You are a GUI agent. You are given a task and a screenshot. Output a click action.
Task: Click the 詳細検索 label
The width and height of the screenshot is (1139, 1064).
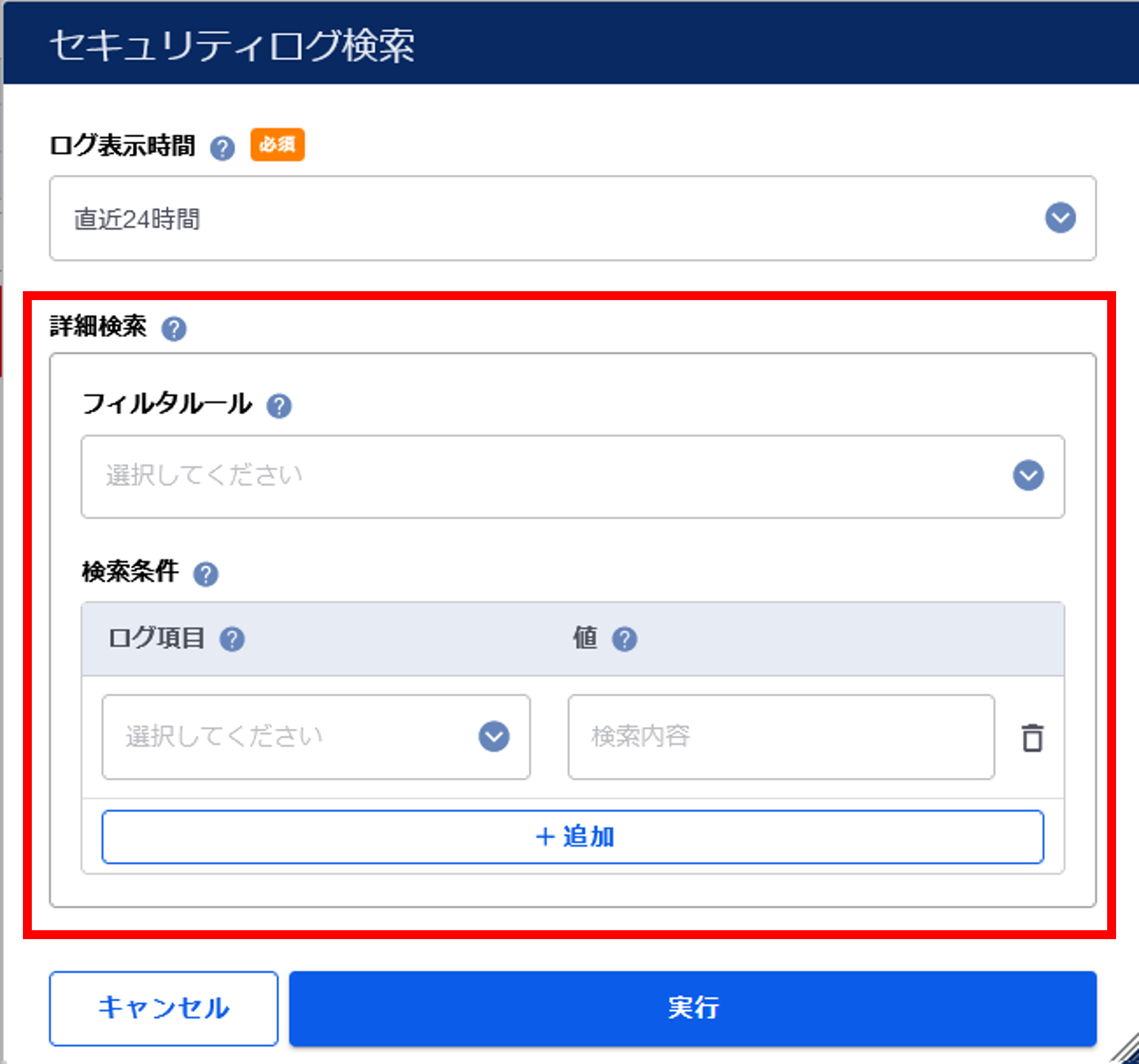tap(98, 326)
